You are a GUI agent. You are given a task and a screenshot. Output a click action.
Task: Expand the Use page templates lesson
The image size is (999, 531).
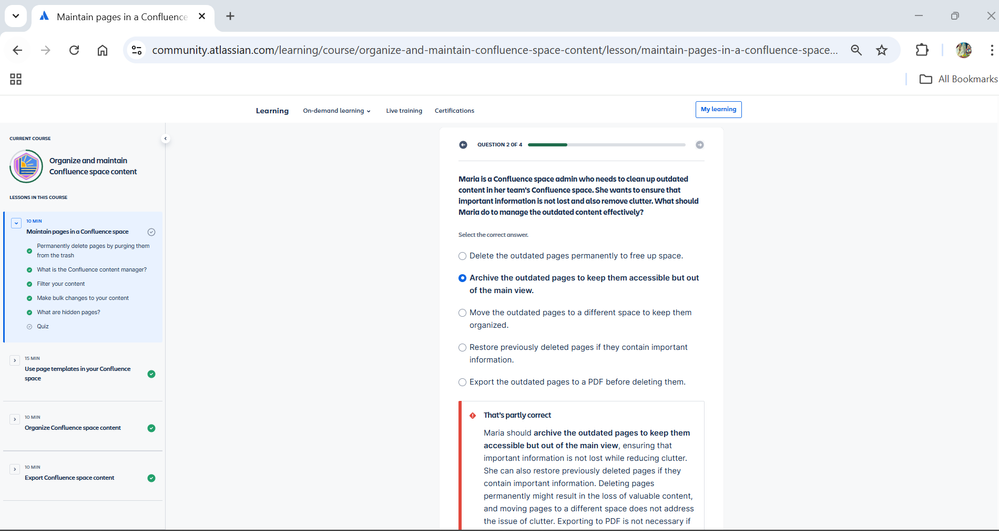pos(15,361)
